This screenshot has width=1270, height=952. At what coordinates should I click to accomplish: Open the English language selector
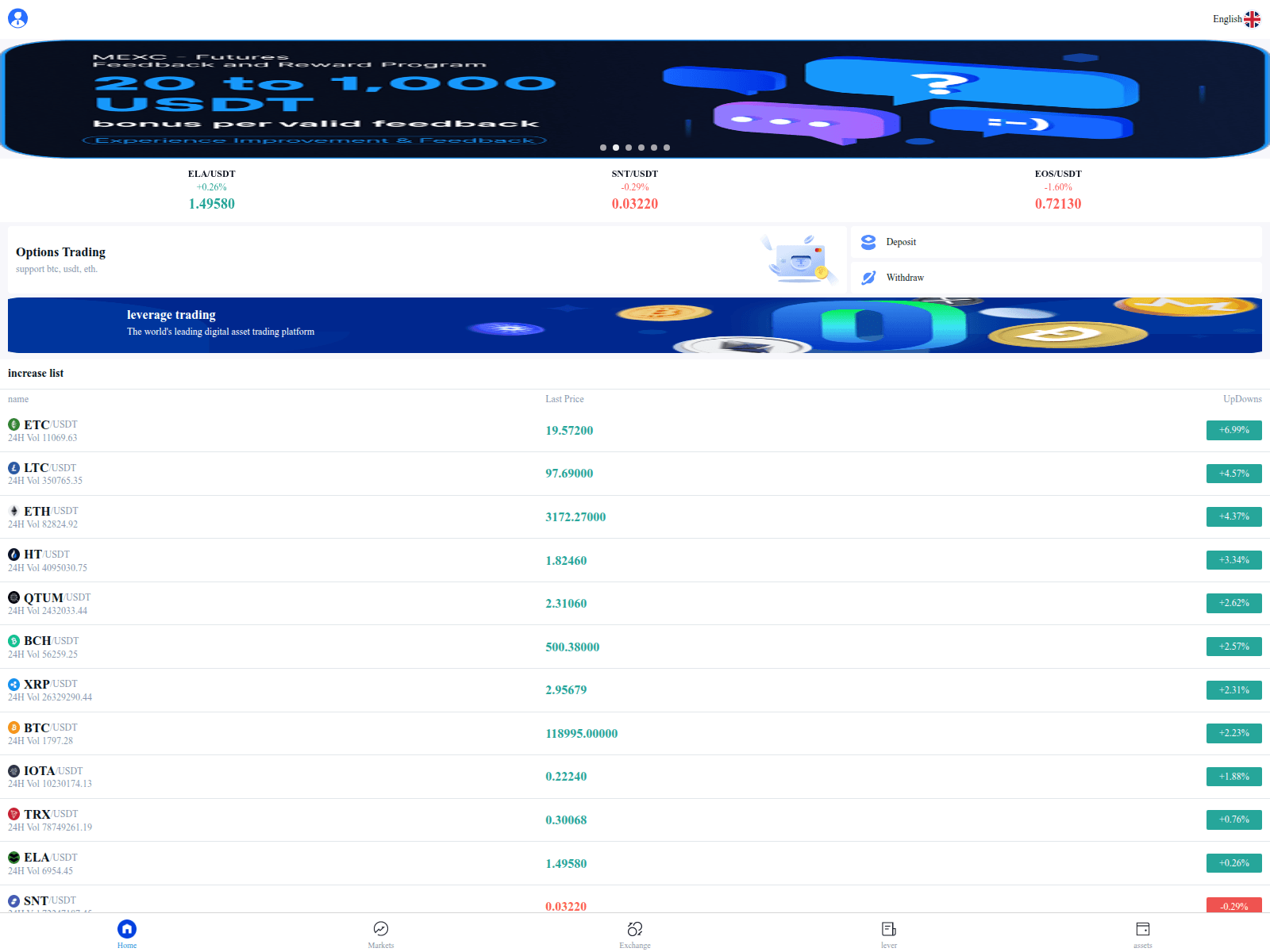point(1236,19)
